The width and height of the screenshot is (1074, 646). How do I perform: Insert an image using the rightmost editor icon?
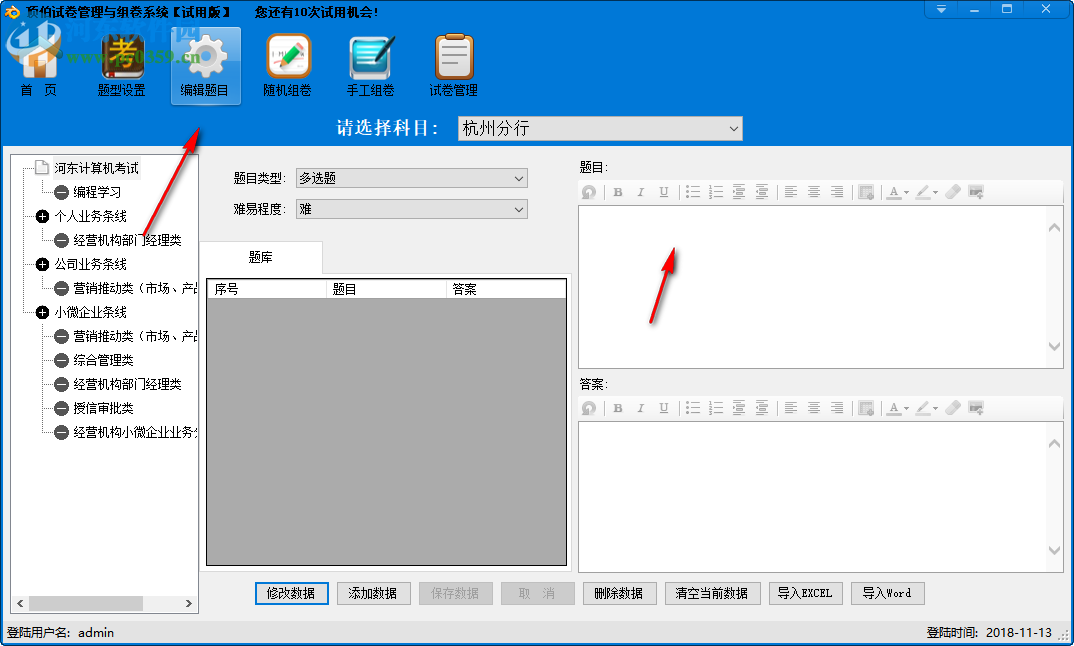(977, 191)
